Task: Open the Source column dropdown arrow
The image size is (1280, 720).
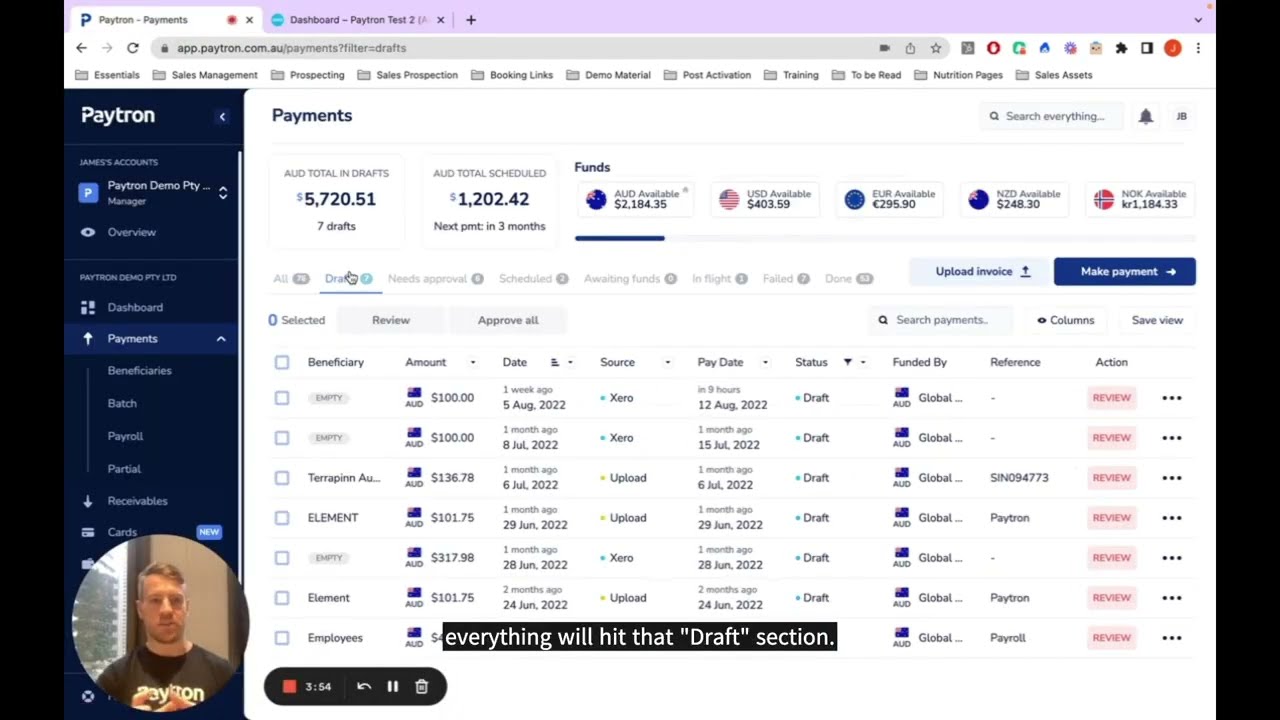Action: click(x=667, y=362)
